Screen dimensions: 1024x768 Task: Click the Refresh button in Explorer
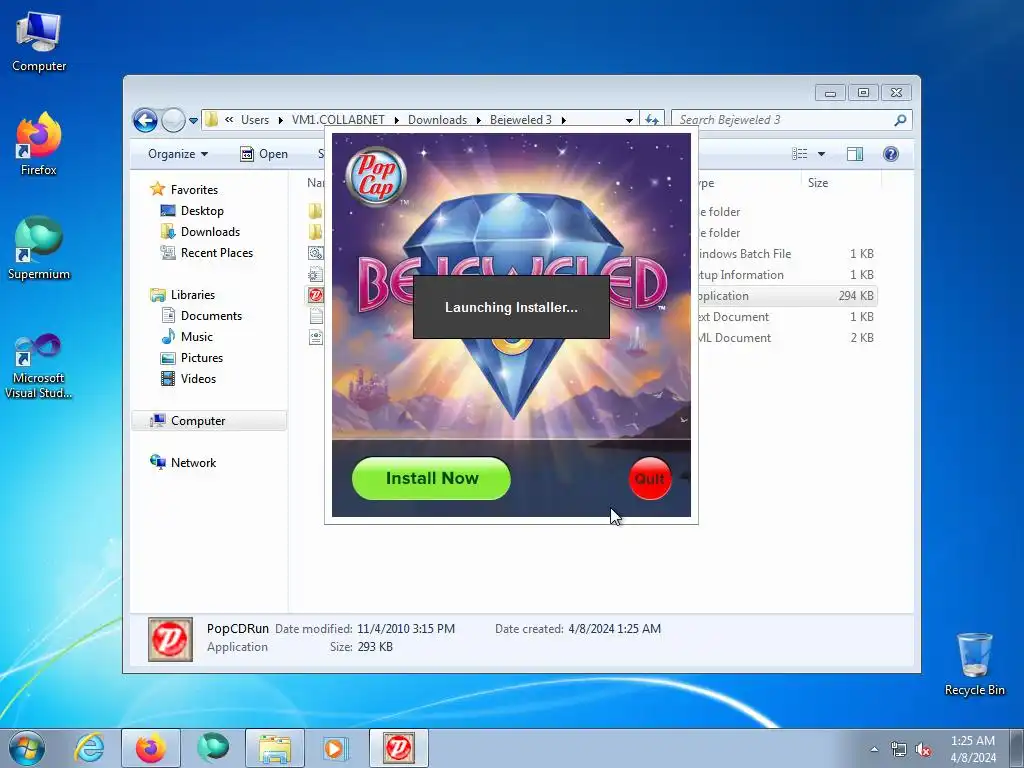[652, 120]
